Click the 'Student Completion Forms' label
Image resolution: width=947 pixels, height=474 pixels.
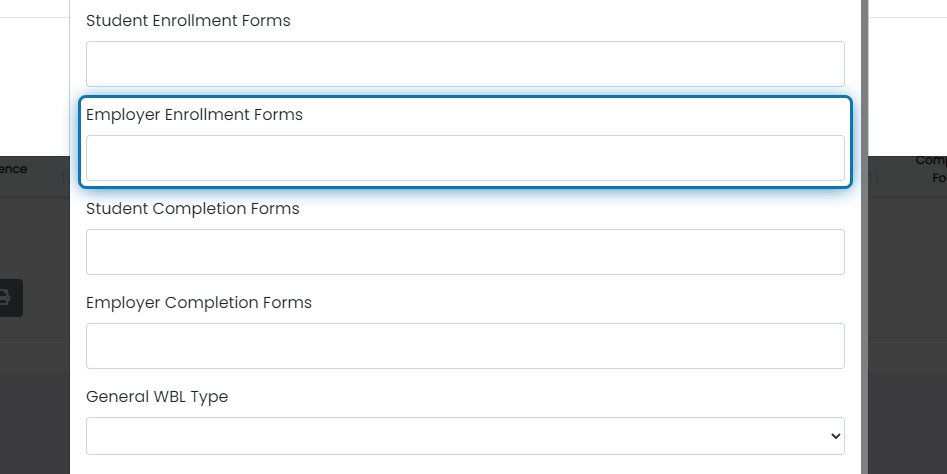click(193, 209)
